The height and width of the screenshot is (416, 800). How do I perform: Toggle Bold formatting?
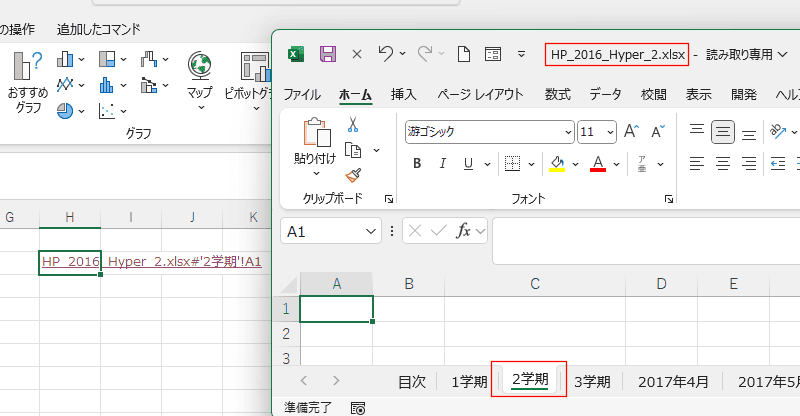[416, 163]
